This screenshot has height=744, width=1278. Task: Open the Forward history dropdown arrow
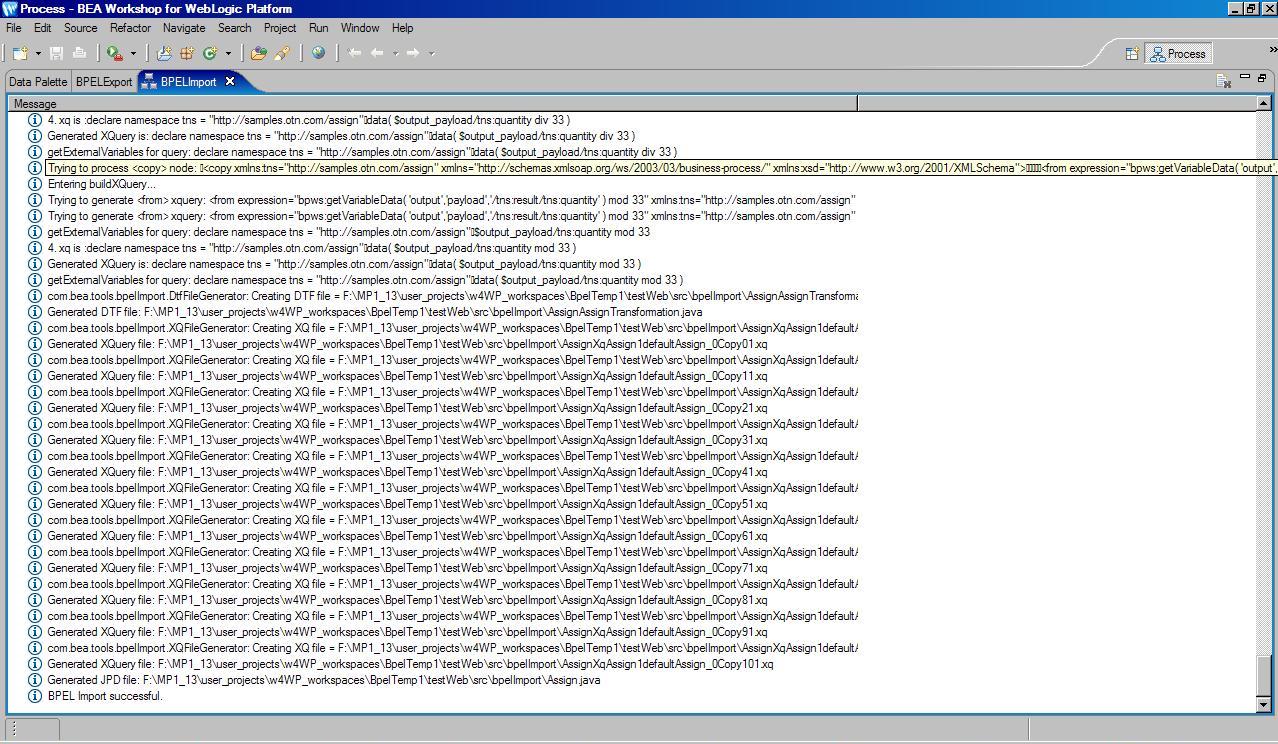coord(431,53)
